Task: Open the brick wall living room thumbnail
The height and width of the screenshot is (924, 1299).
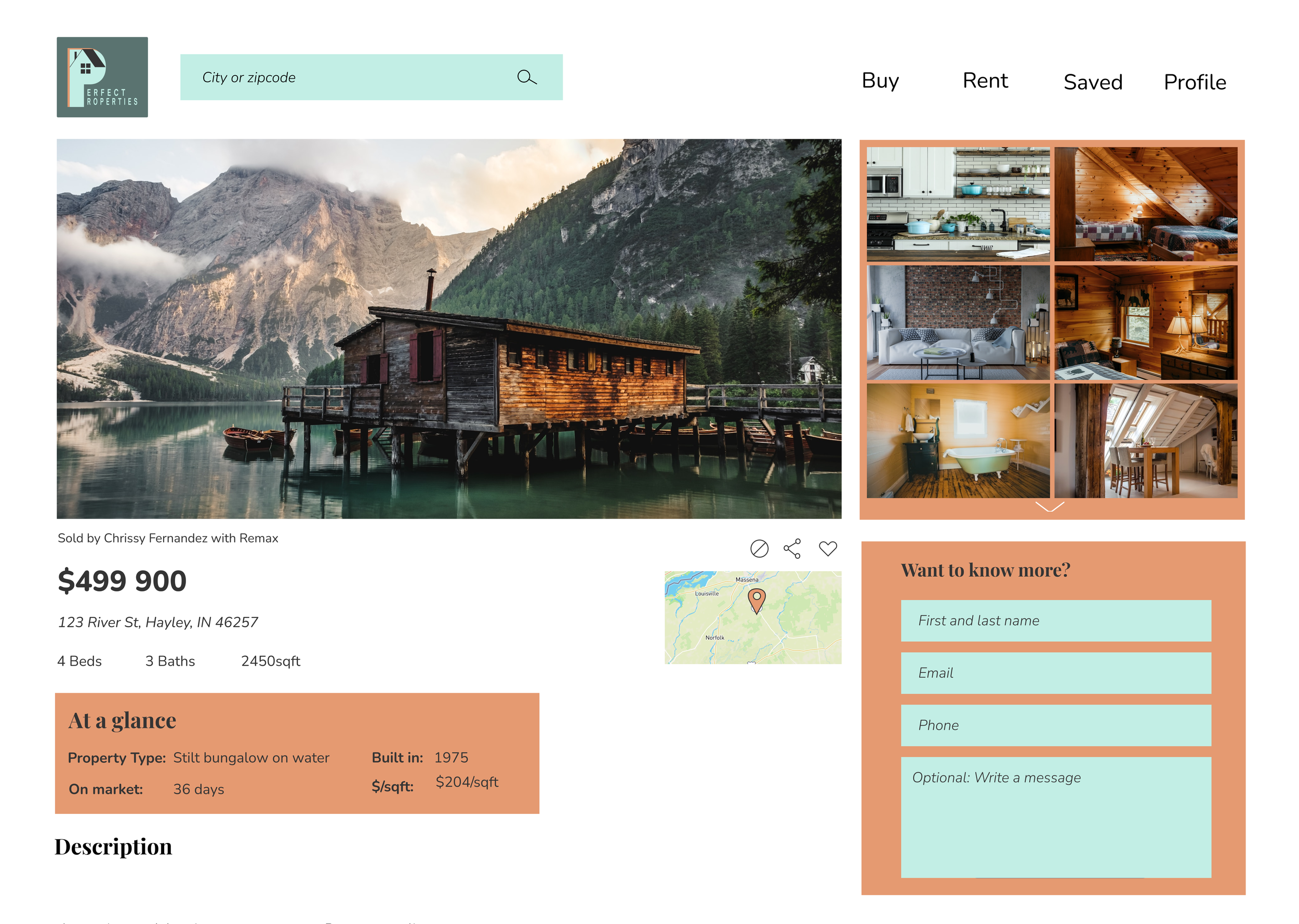Action: [x=958, y=323]
